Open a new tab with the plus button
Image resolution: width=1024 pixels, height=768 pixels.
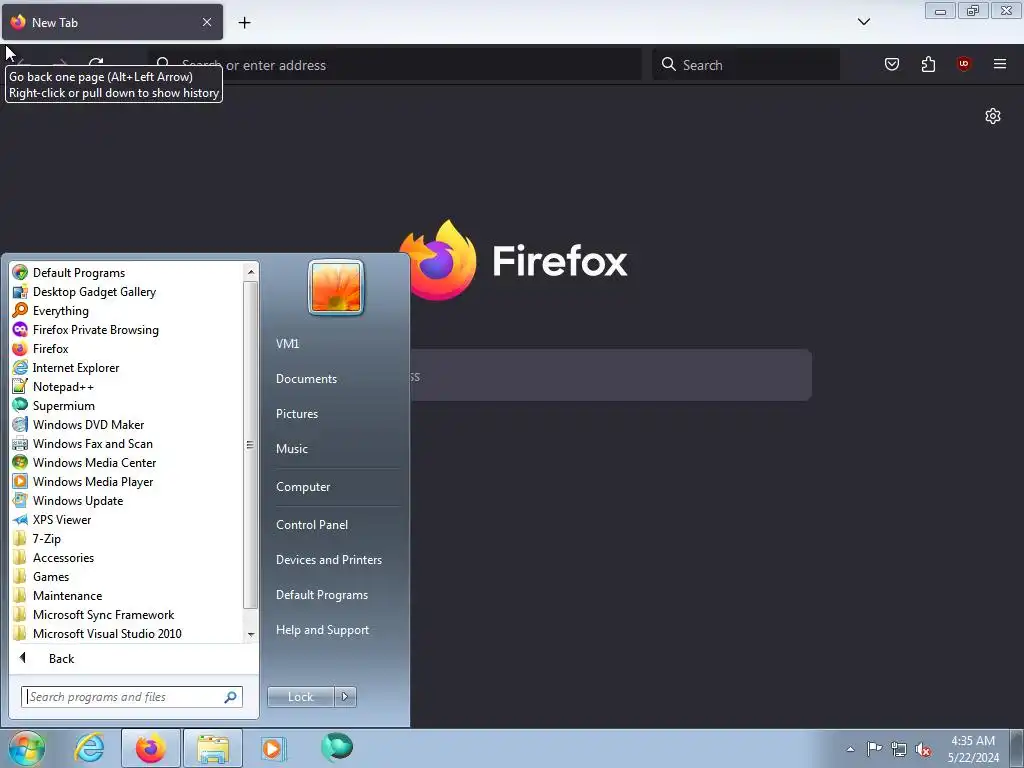coord(244,22)
